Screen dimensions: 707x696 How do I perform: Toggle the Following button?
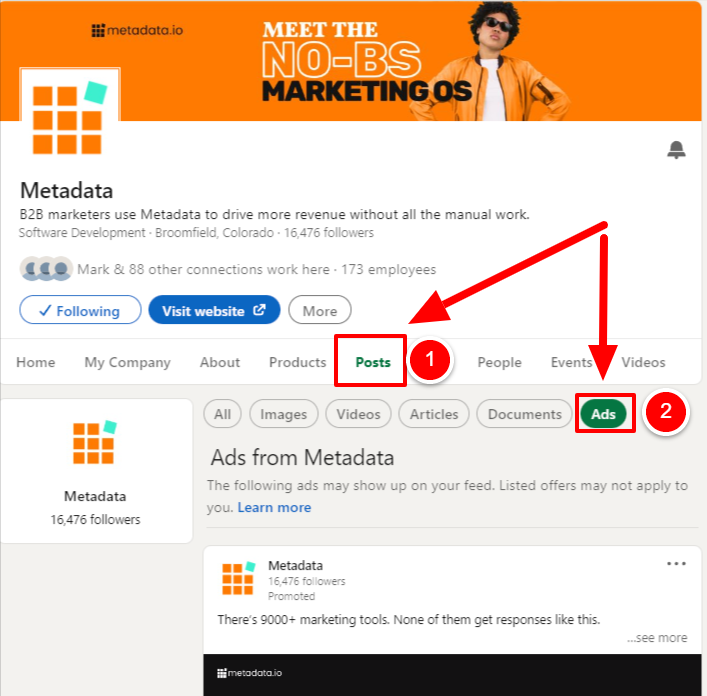pyautogui.click(x=80, y=310)
